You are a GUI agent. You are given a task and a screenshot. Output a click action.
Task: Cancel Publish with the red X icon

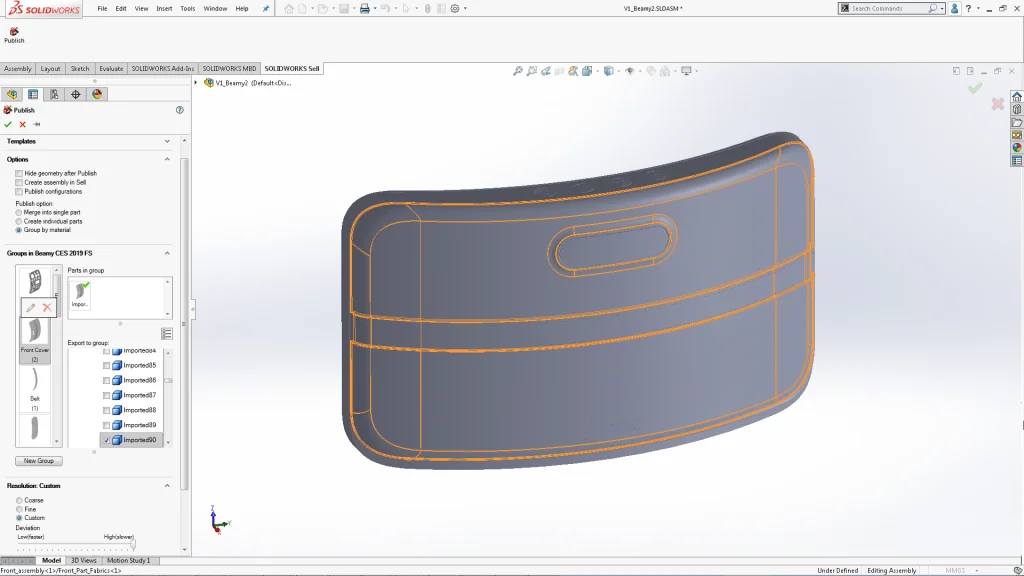[x=22, y=125]
